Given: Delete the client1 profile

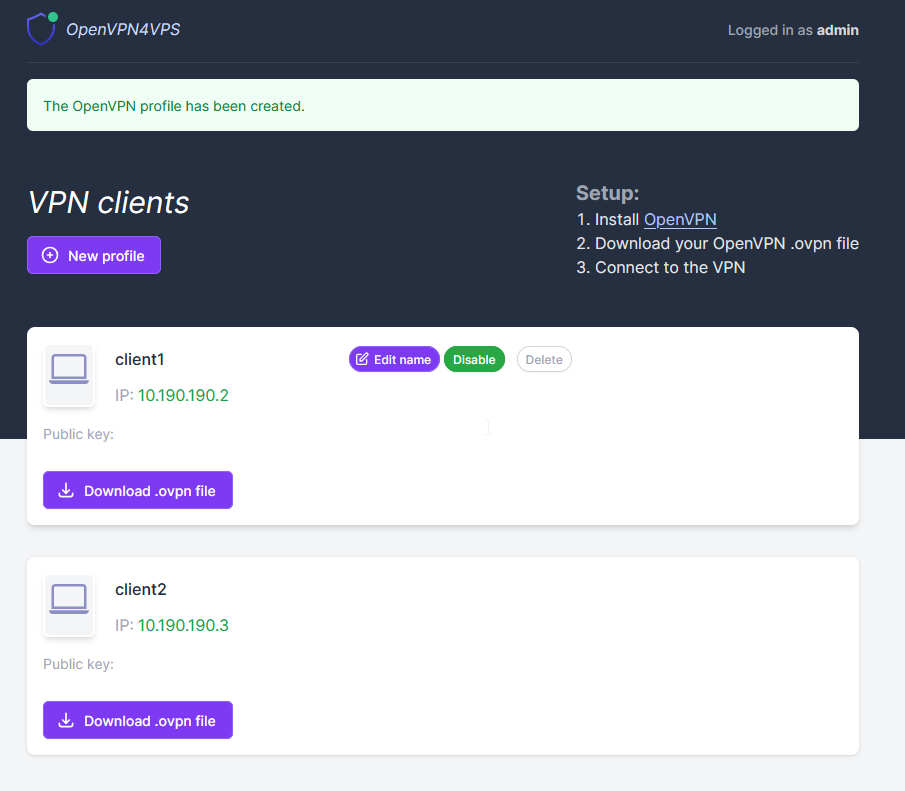Looking at the screenshot, I should [544, 359].
